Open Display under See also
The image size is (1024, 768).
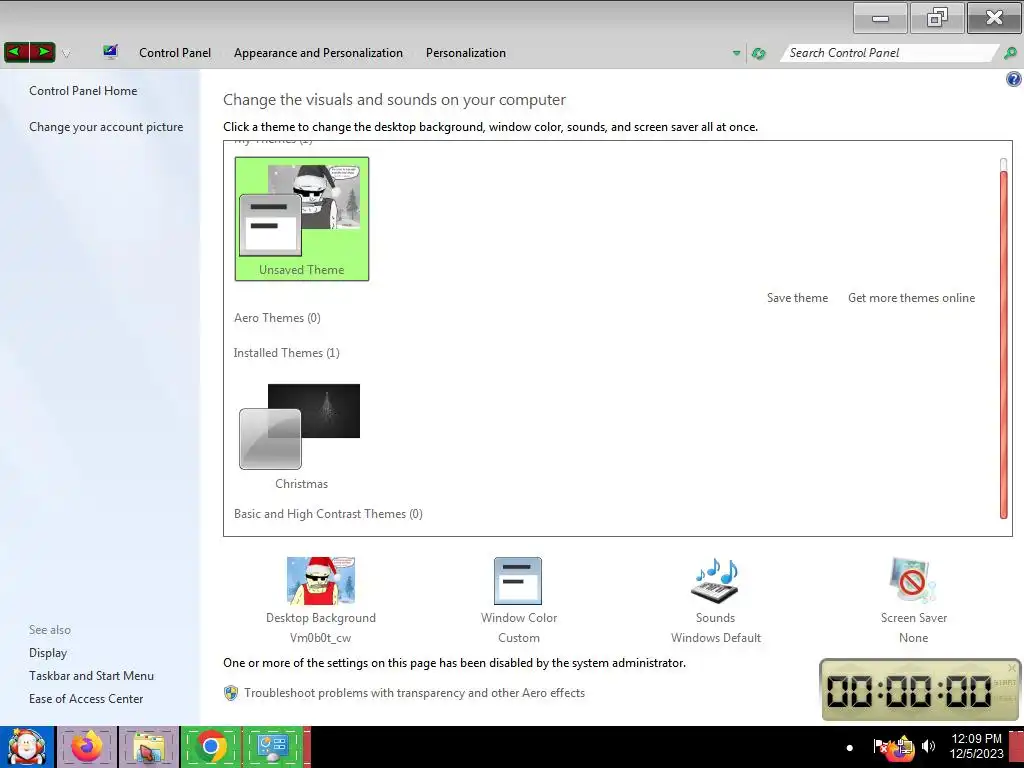[48, 653]
